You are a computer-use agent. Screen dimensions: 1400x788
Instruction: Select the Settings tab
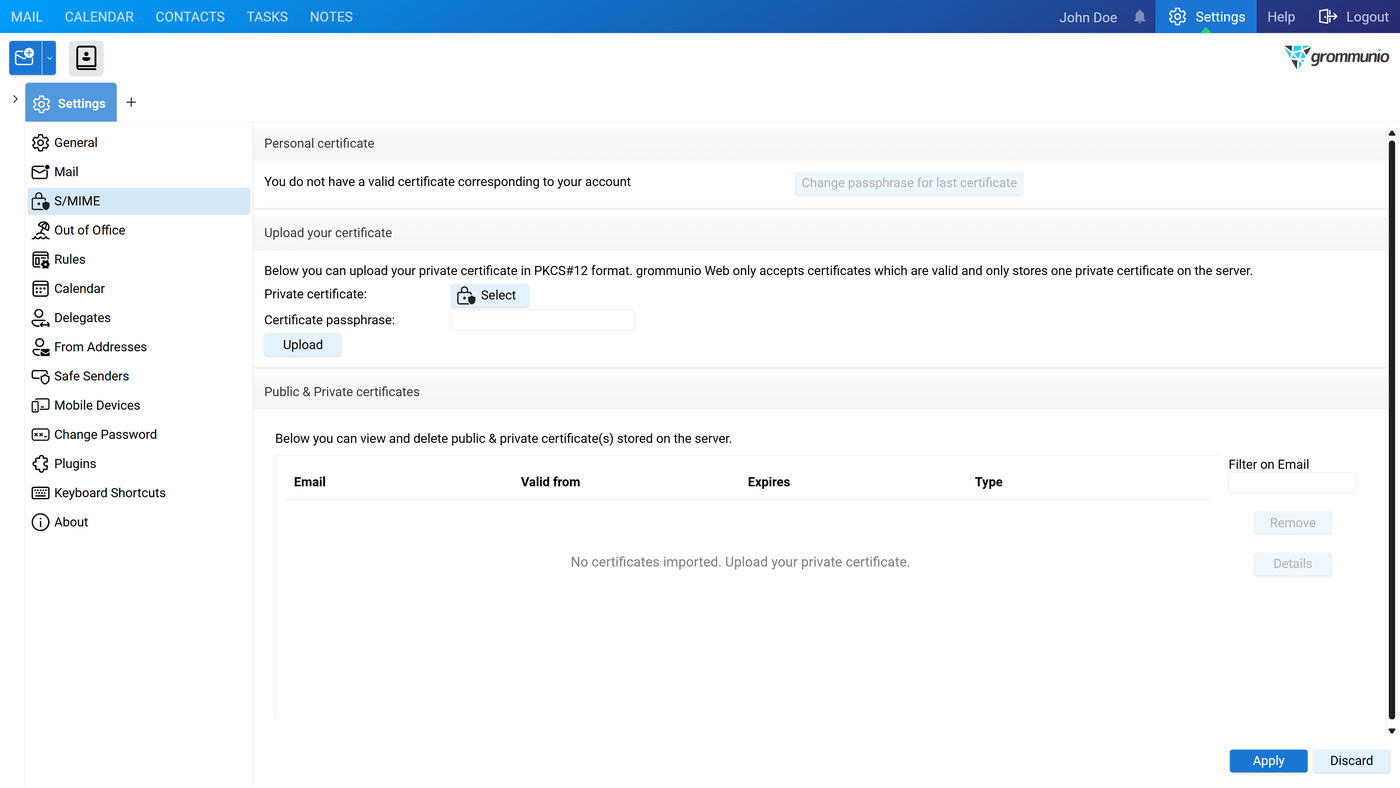click(x=71, y=103)
